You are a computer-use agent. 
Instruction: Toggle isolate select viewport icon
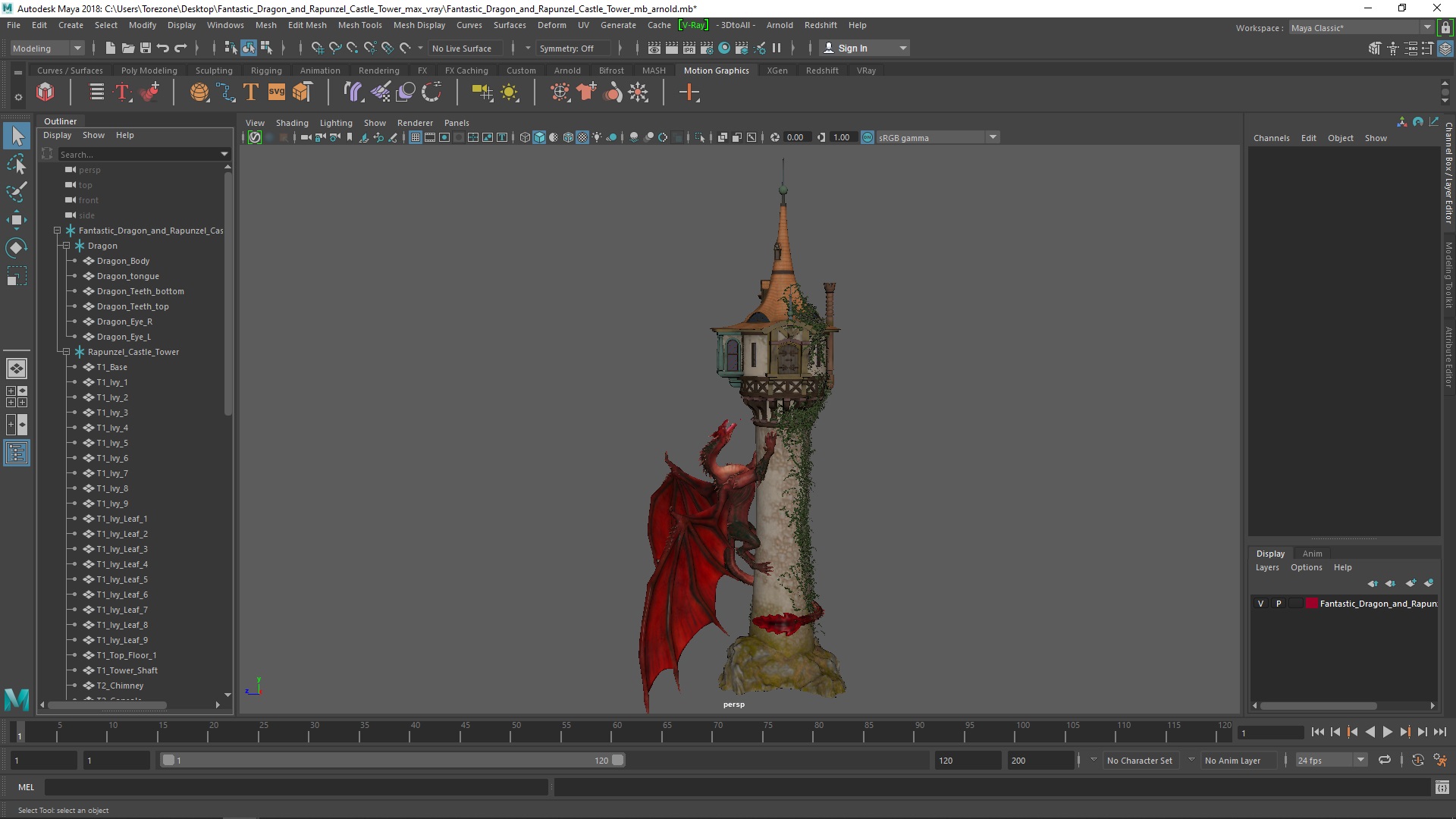(700, 137)
